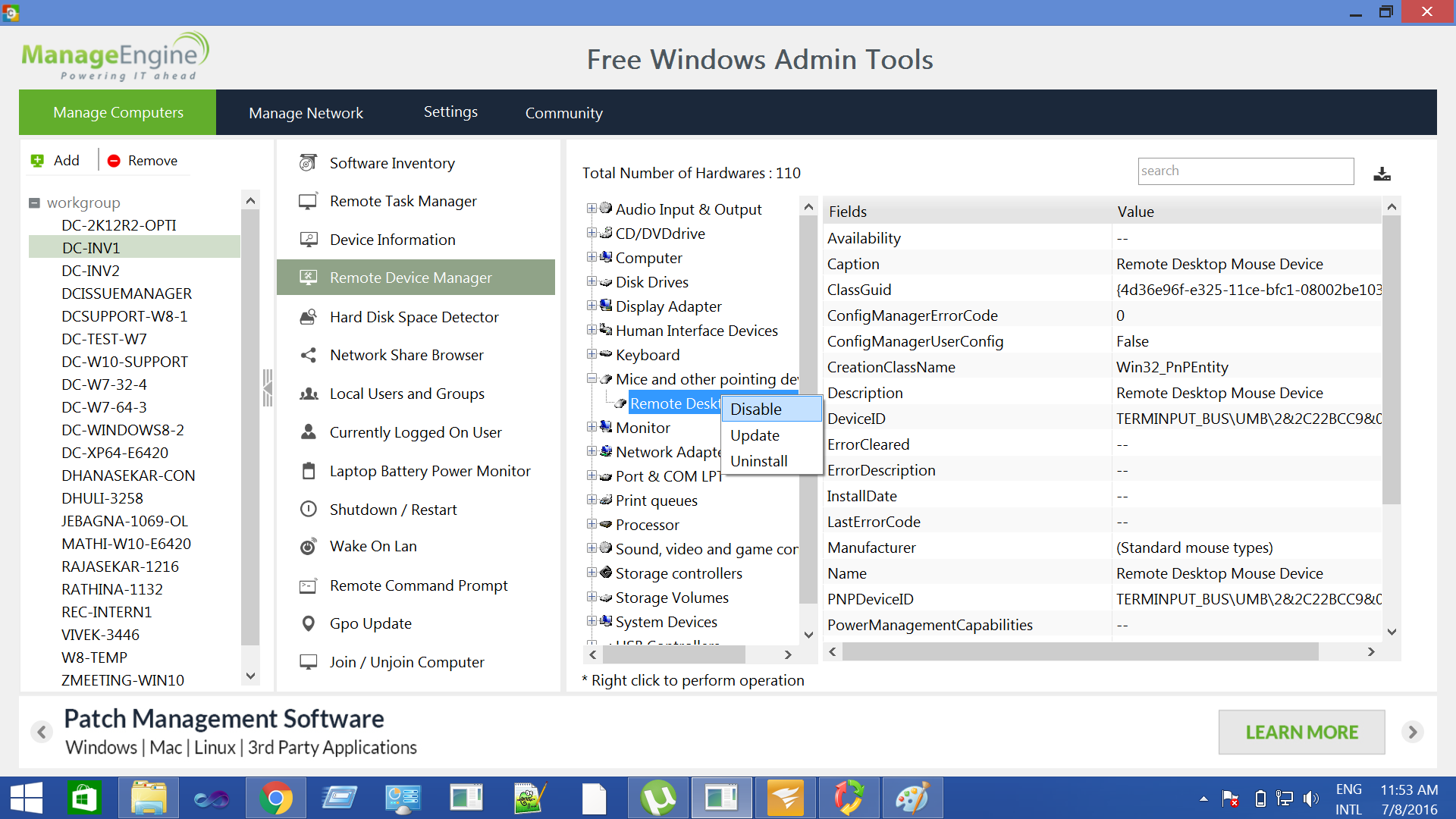Click the hardware search field
Viewport: 1456px width, 819px height.
coord(1245,171)
